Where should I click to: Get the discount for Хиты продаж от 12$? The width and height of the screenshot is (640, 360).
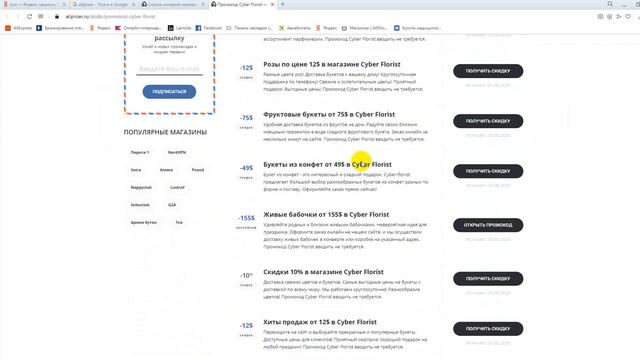tap(488, 329)
